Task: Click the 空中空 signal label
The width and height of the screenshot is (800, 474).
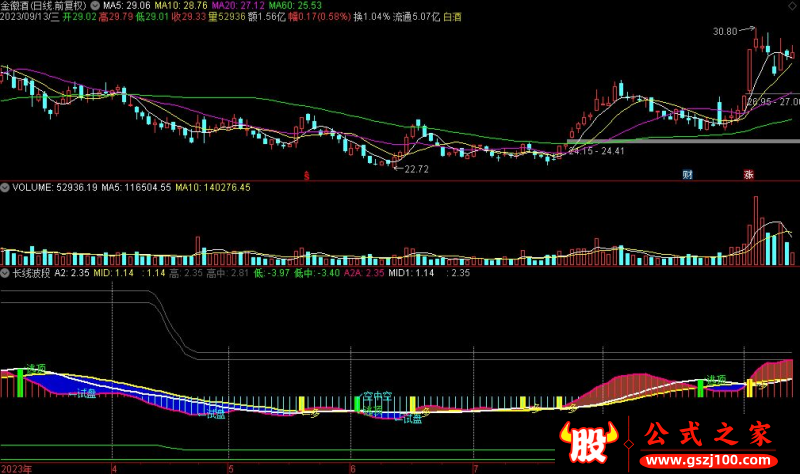Action: coord(378,396)
